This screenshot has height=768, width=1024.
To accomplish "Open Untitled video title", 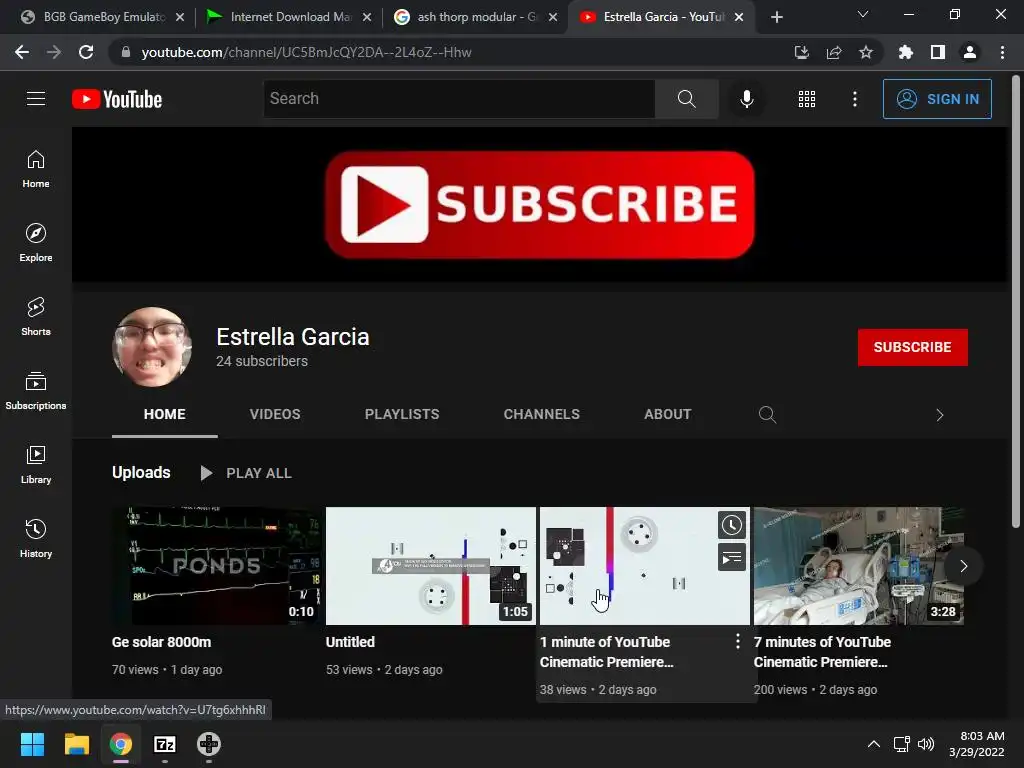I will (x=350, y=642).
